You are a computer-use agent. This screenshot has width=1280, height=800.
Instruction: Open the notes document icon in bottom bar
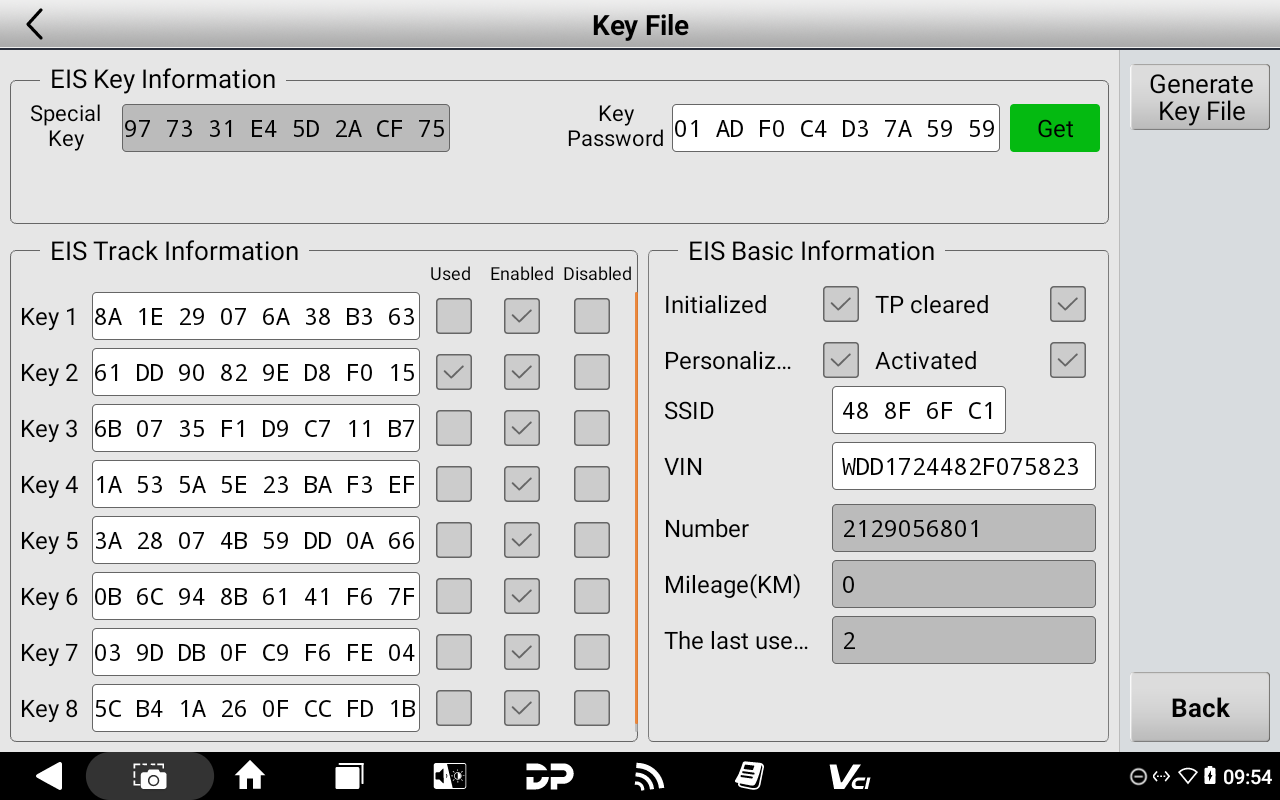749,776
